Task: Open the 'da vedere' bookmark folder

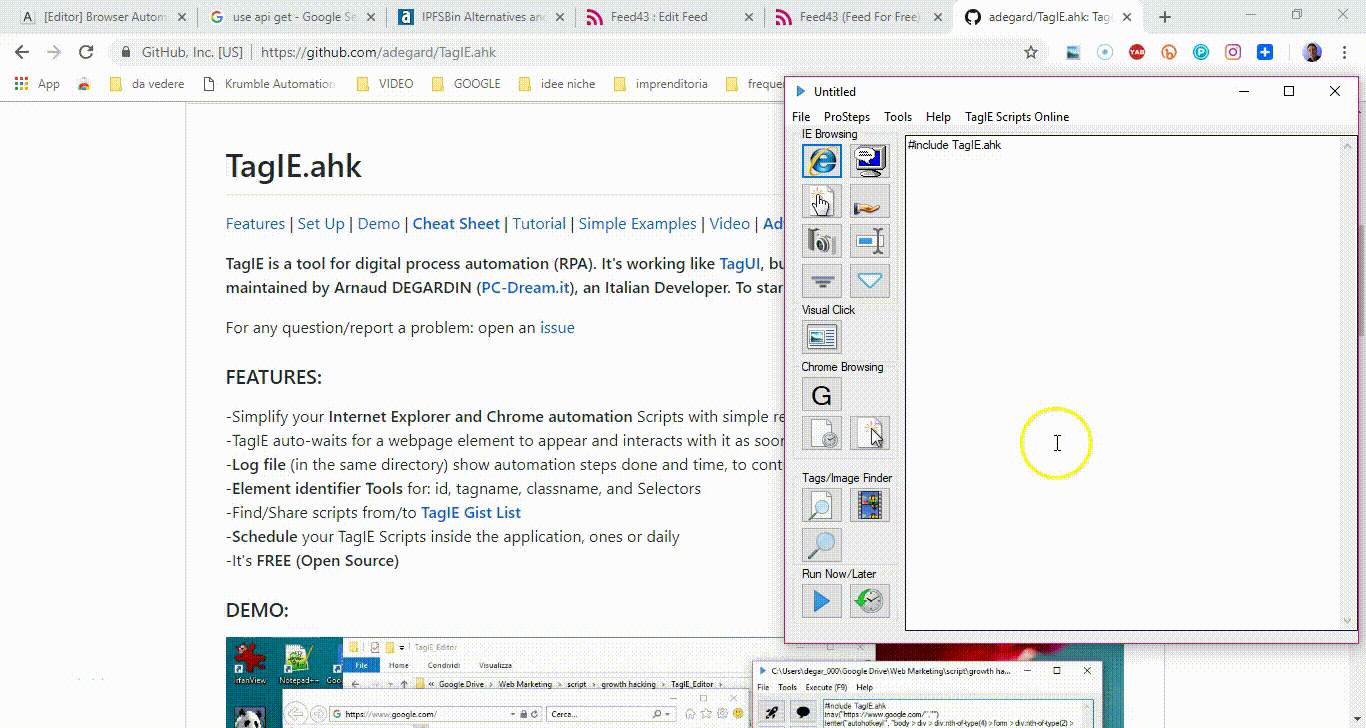Action: pyautogui.click(x=147, y=84)
